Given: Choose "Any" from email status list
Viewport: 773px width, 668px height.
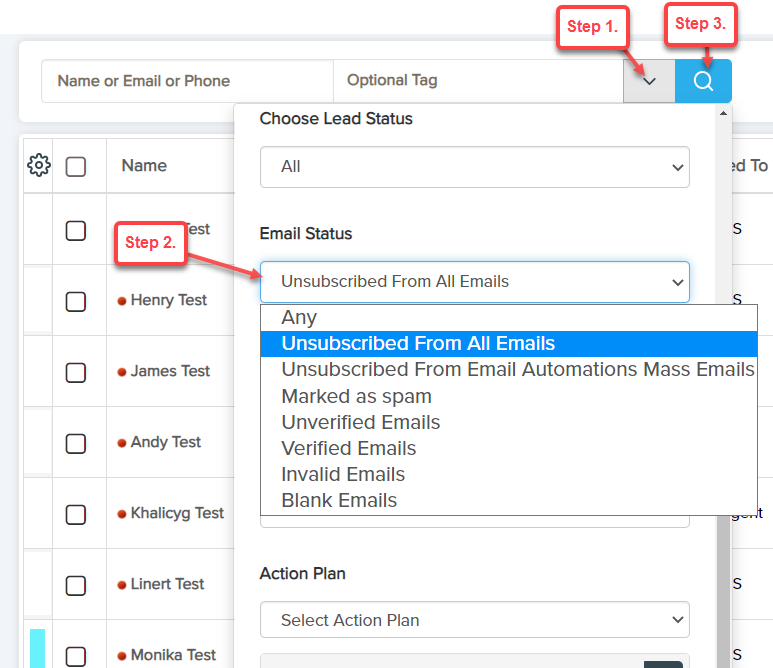Looking at the screenshot, I should 299,318.
